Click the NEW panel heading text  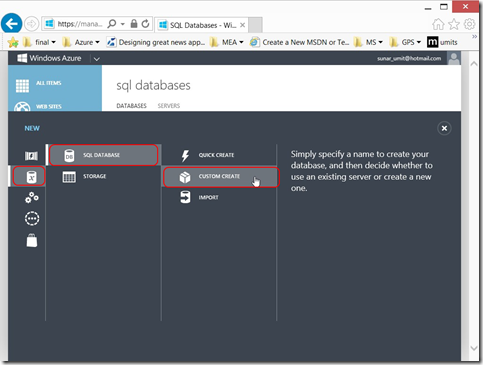32,128
